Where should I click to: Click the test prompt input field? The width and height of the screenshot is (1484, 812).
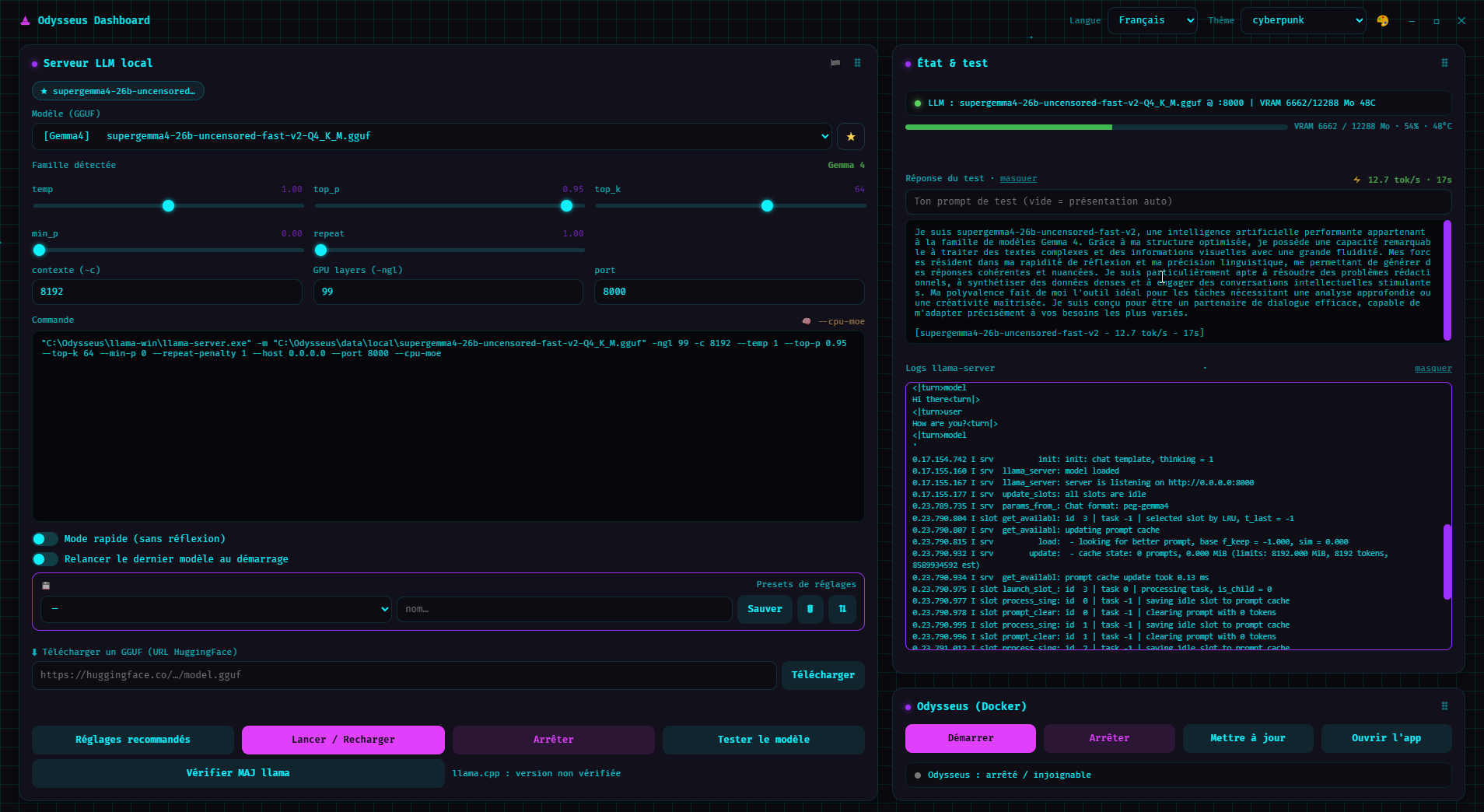coord(1178,201)
